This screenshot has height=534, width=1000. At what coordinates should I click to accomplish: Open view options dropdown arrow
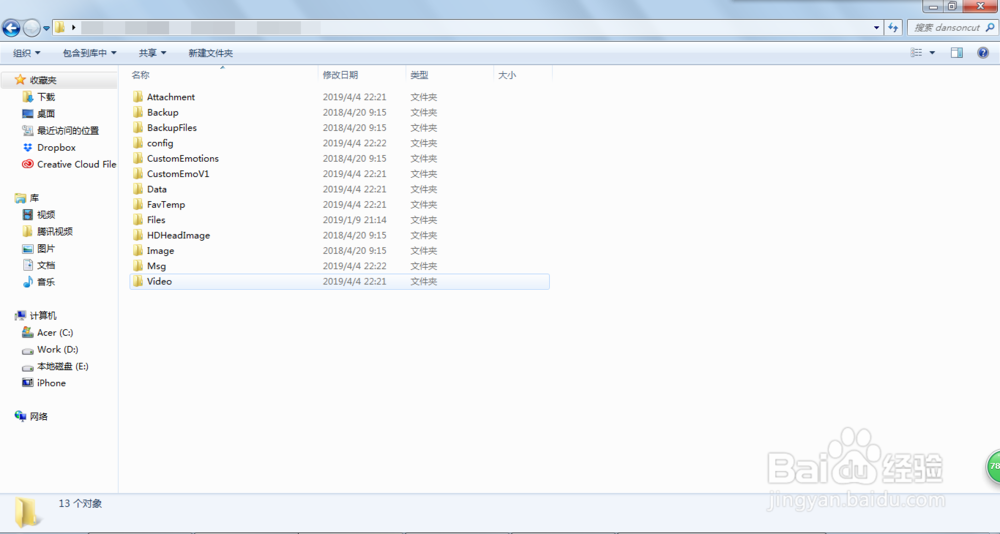932,53
